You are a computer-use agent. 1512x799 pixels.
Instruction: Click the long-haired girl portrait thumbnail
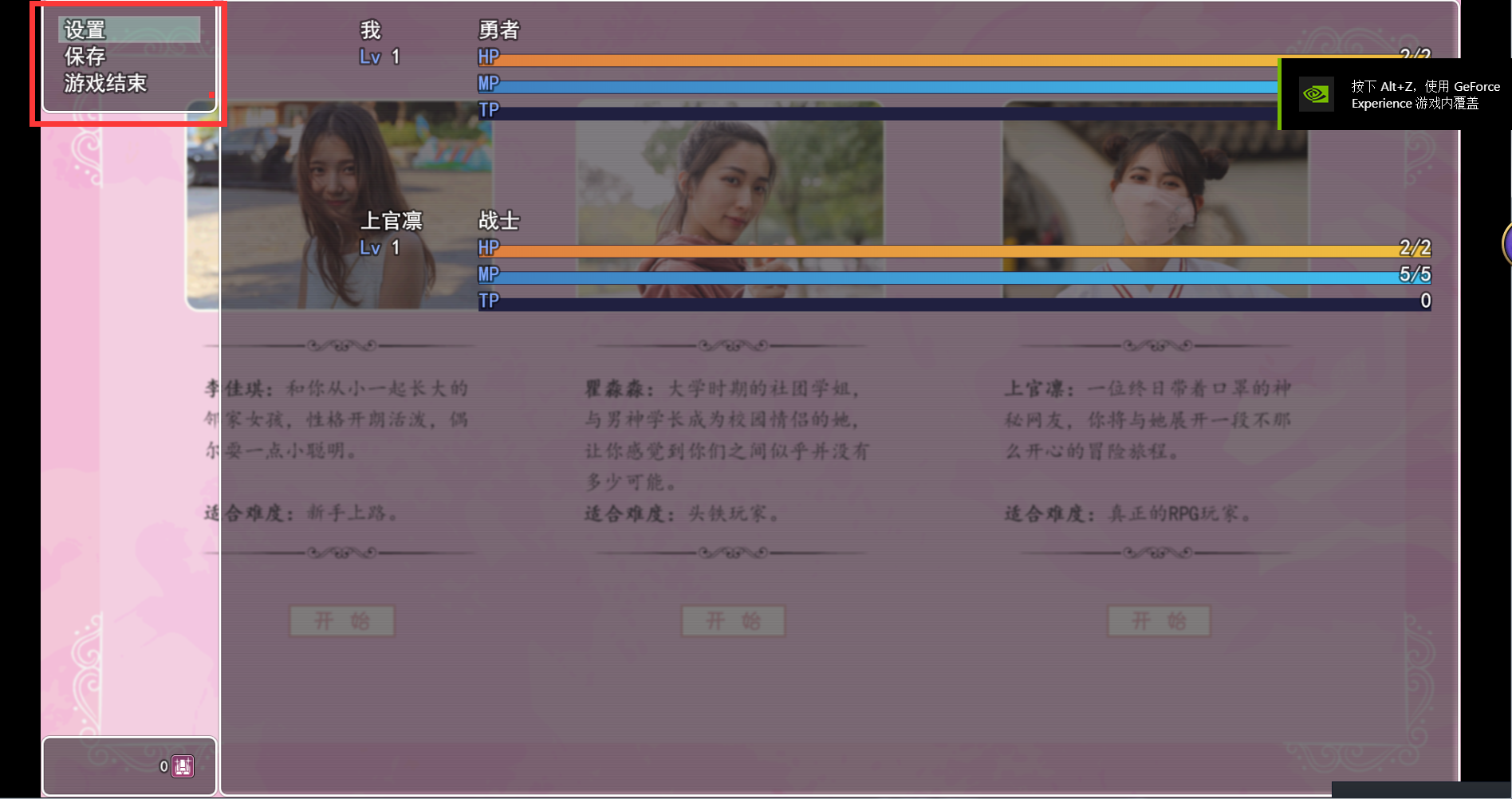pos(339,205)
